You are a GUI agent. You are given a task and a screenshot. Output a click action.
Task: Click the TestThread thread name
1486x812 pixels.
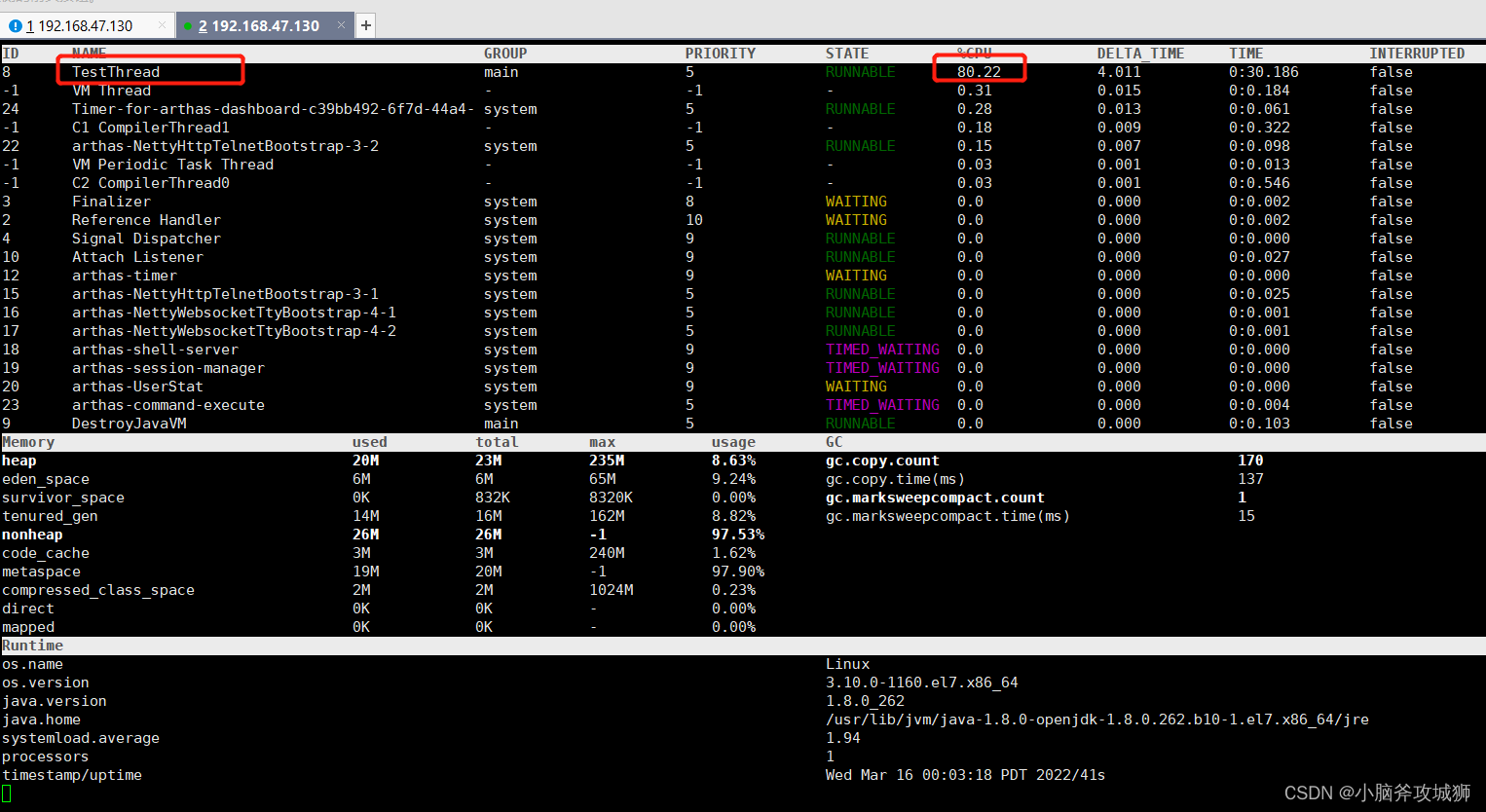click(x=116, y=72)
